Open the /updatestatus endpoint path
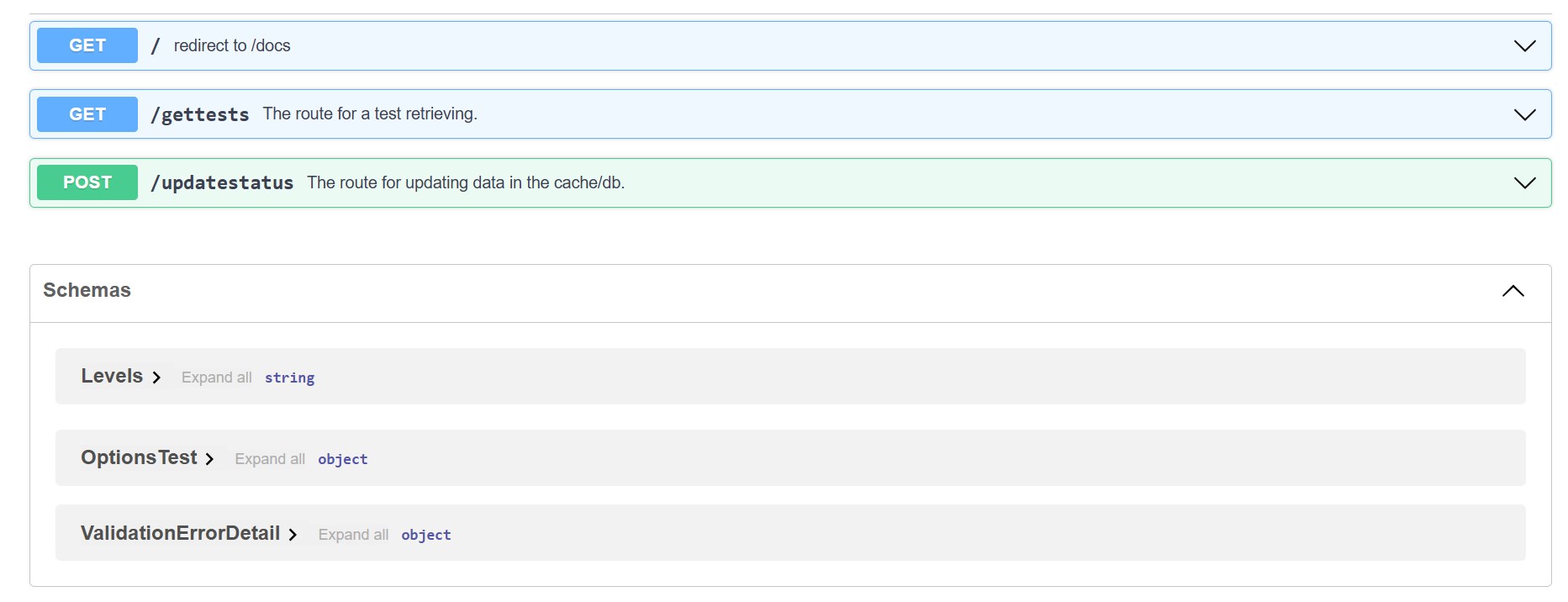The image size is (1568, 602). coord(222,183)
